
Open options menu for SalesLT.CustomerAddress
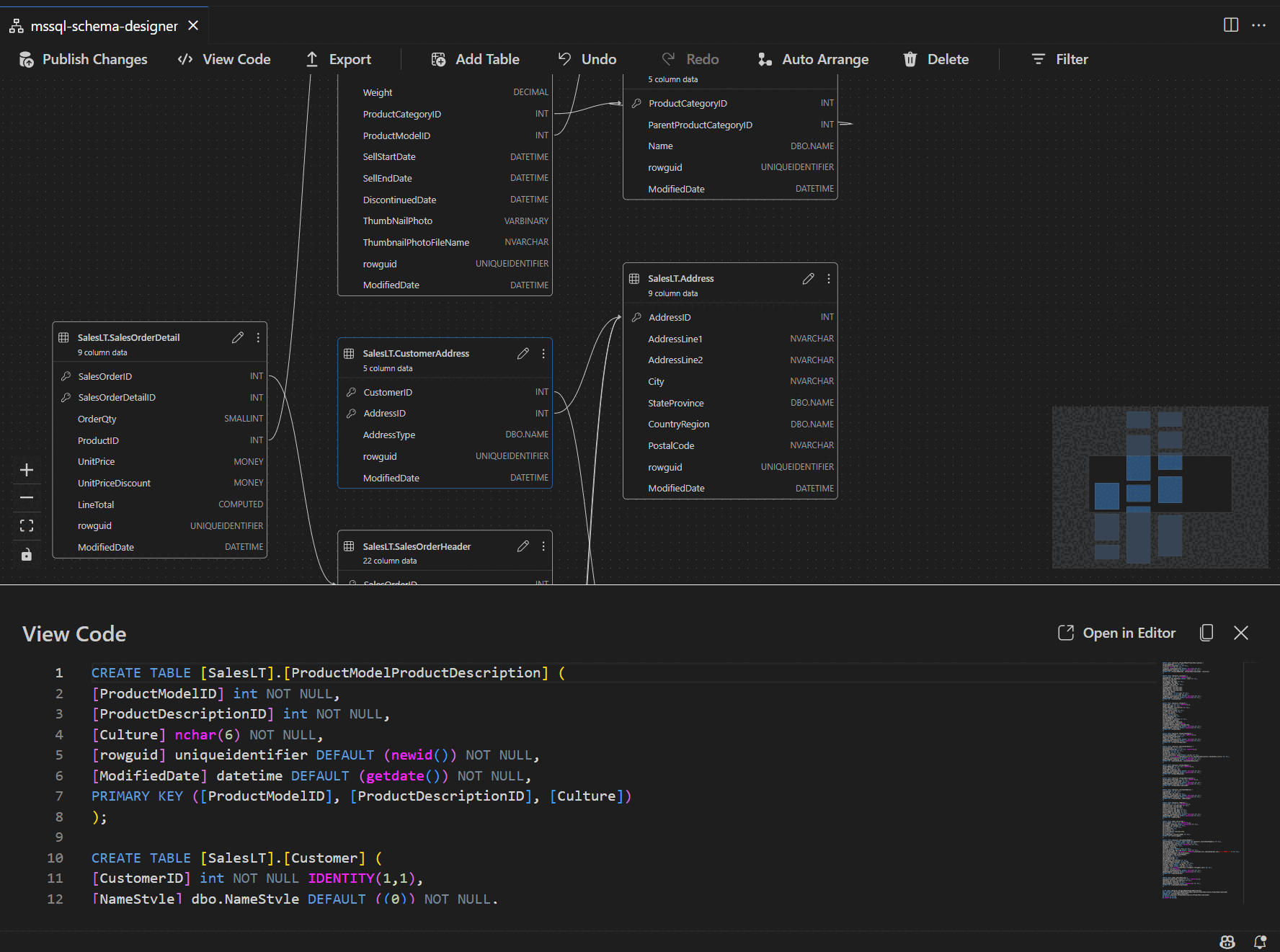point(543,354)
